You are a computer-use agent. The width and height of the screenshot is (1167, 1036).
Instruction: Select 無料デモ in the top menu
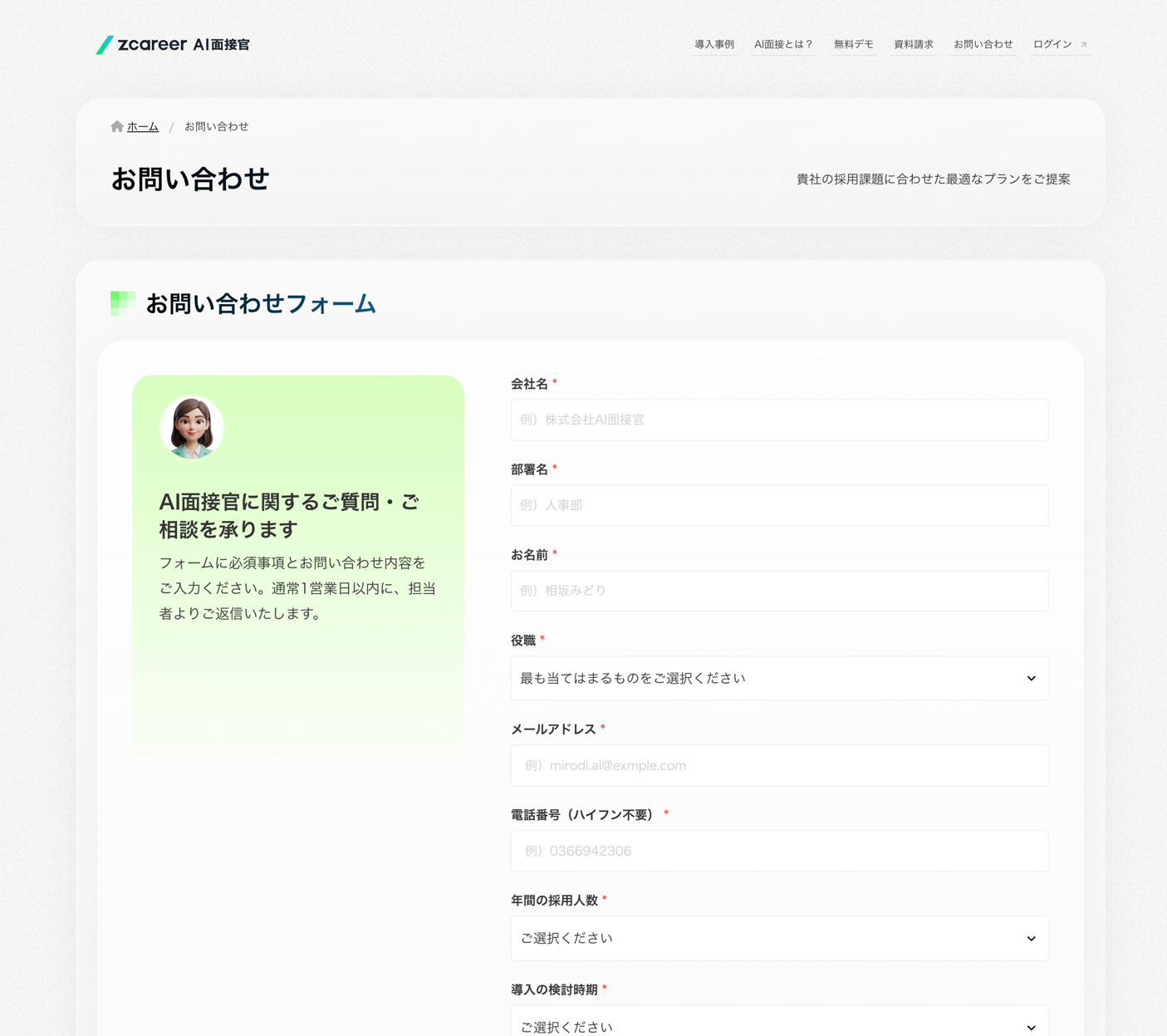coord(853,45)
